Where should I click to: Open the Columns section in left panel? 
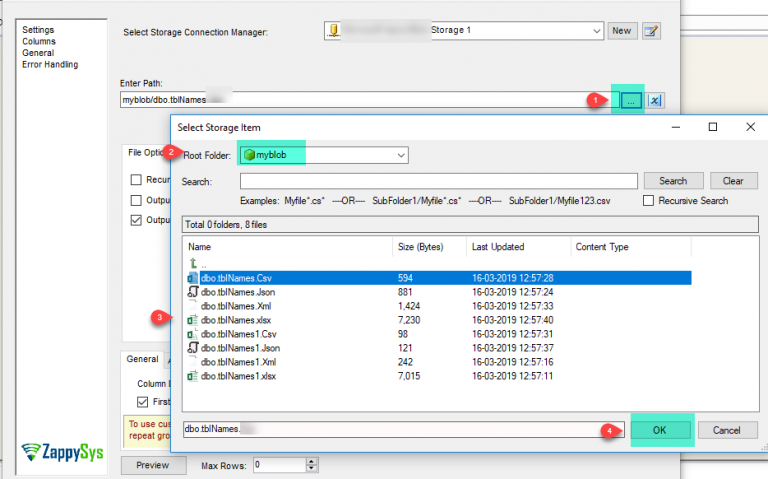point(40,41)
